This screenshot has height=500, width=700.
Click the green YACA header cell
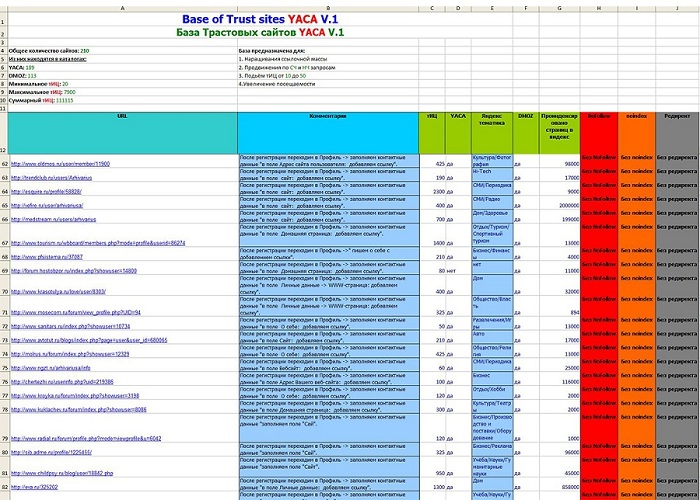458,133
